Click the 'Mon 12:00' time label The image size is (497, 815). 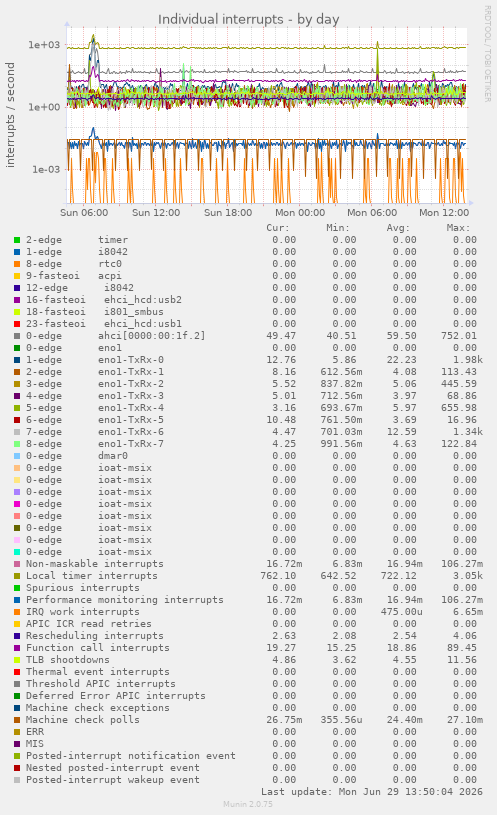[444, 213]
